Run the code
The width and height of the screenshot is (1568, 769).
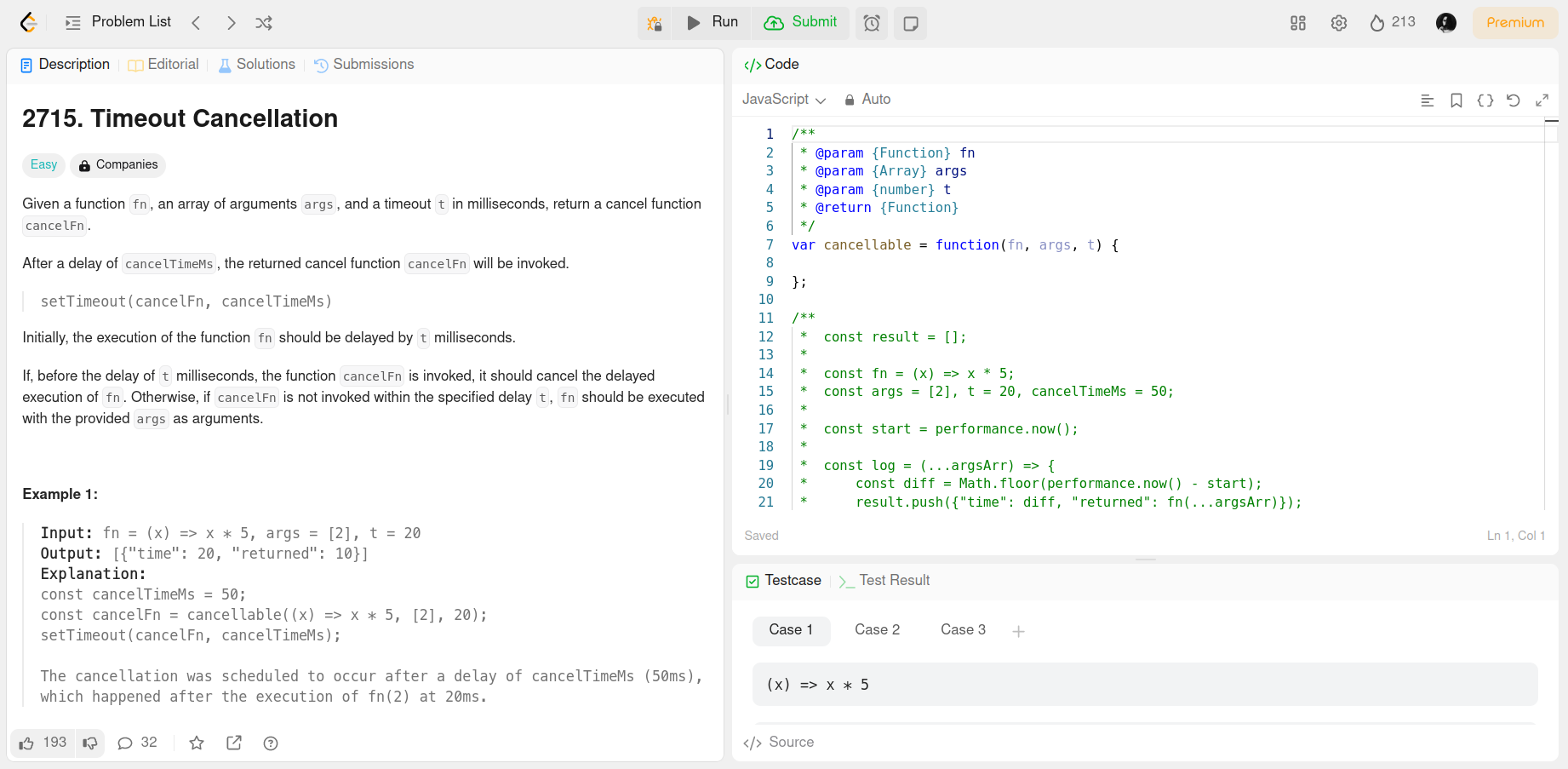click(712, 22)
